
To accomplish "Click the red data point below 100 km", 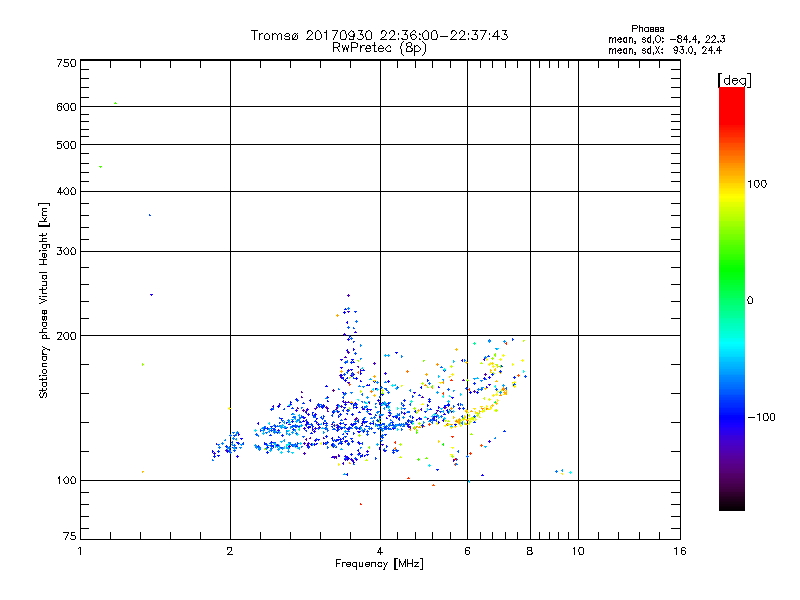I will tap(361, 504).
